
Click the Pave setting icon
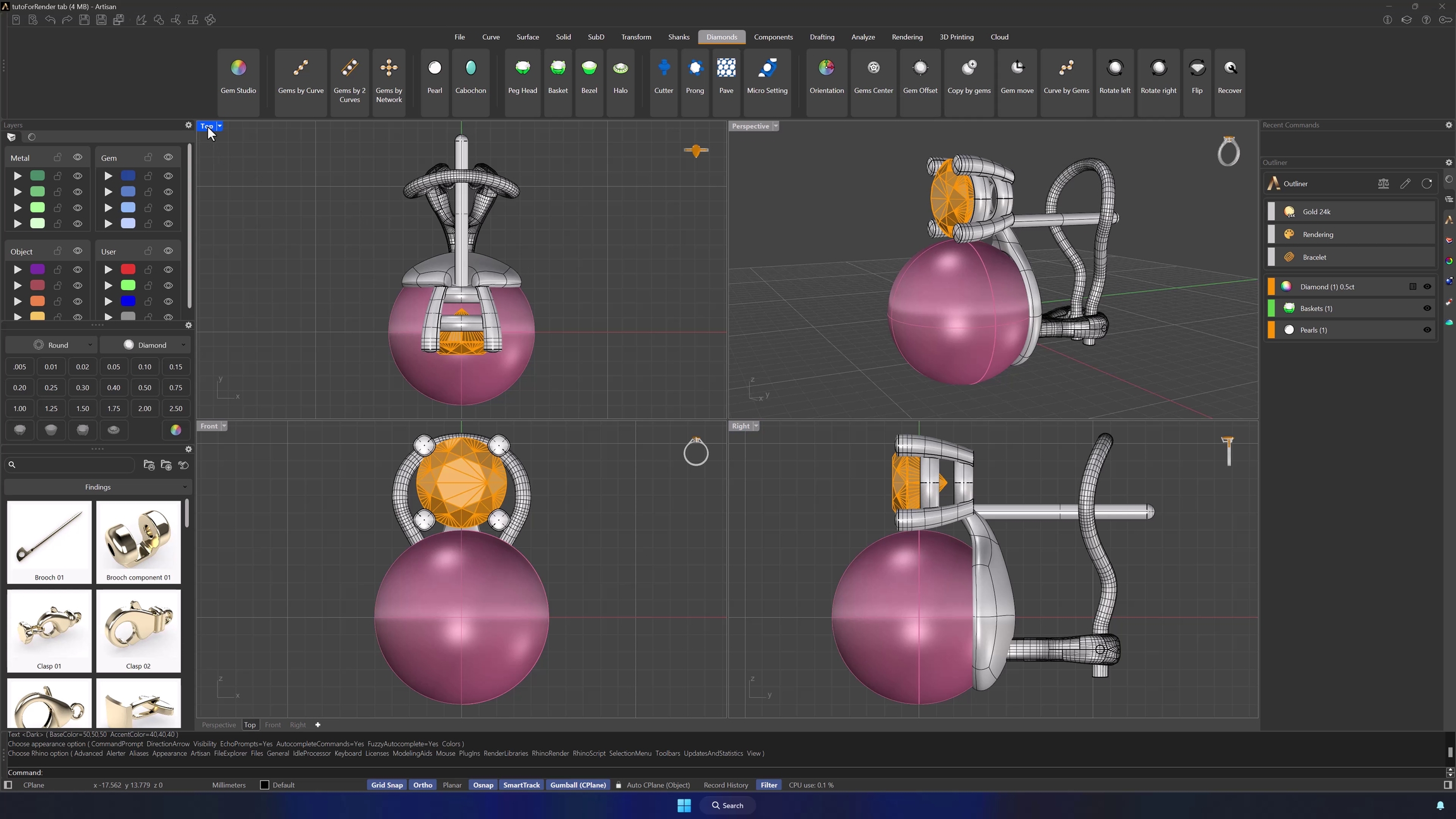[726, 75]
